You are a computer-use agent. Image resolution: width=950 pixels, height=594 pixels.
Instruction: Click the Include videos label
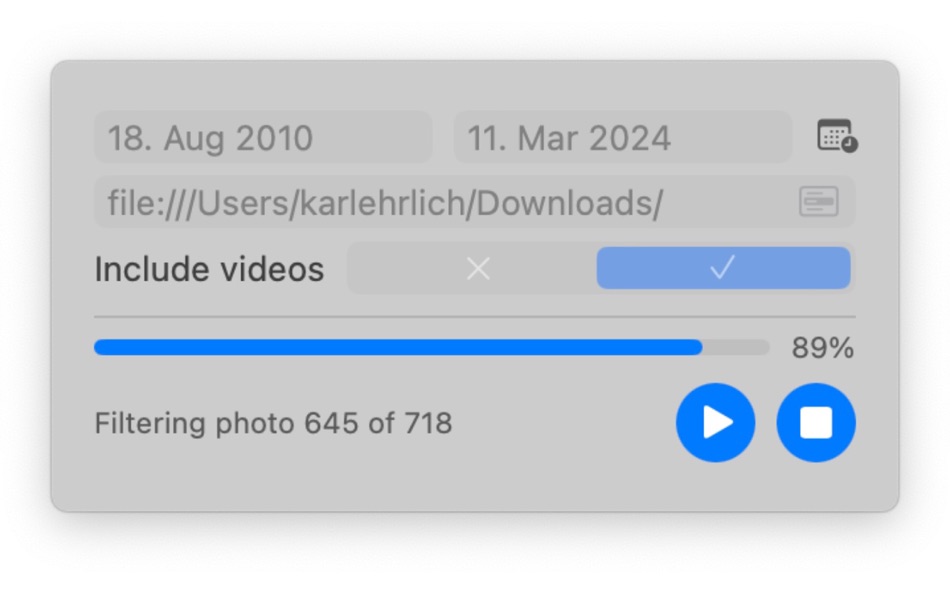[x=209, y=269]
